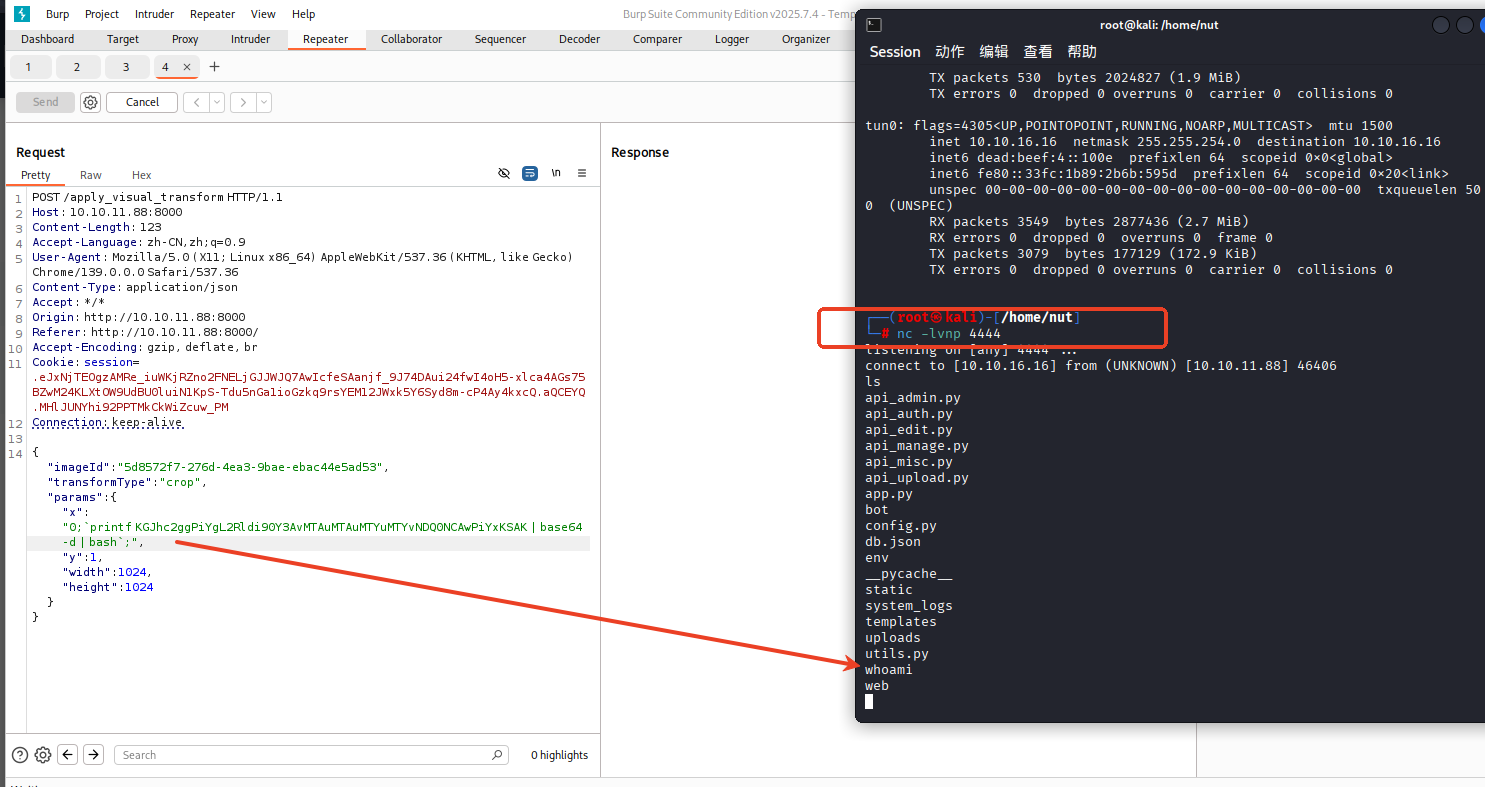The height and width of the screenshot is (787, 1485).
Task: Open the View menu
Action: 263,14
